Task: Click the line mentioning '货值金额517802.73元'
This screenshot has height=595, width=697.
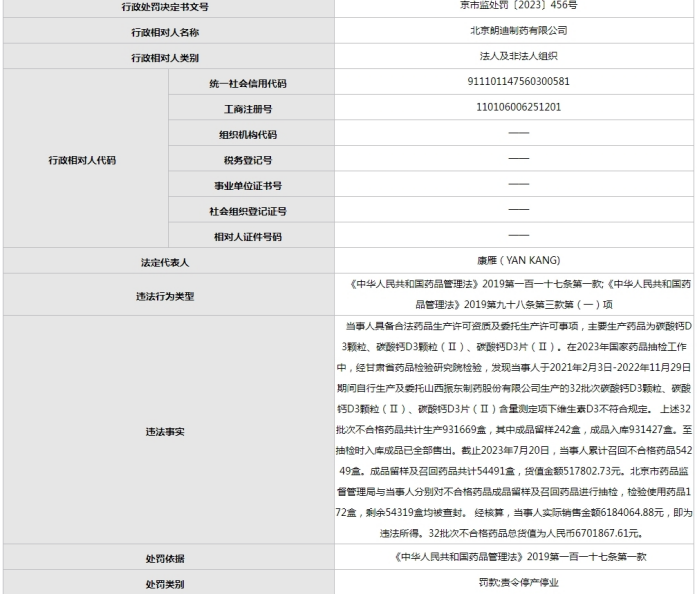Action: [x=514, y=471]
